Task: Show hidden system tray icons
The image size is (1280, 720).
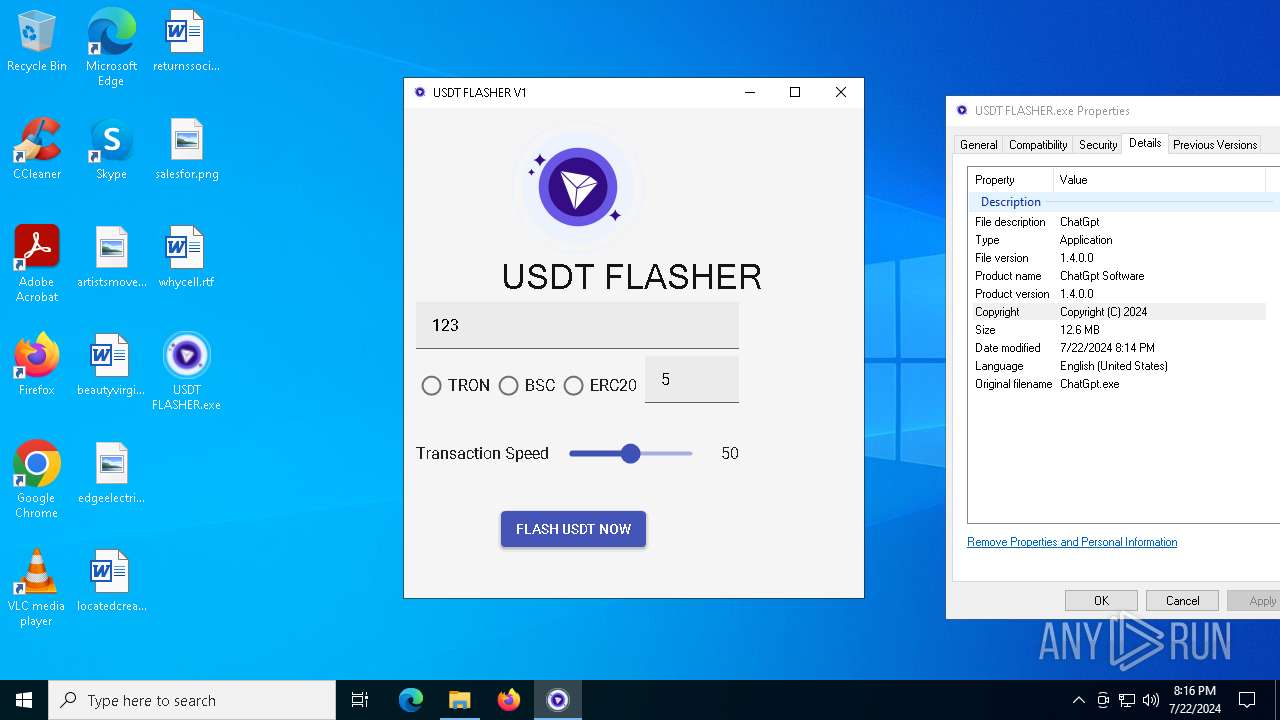Action: coord(1078,700)
